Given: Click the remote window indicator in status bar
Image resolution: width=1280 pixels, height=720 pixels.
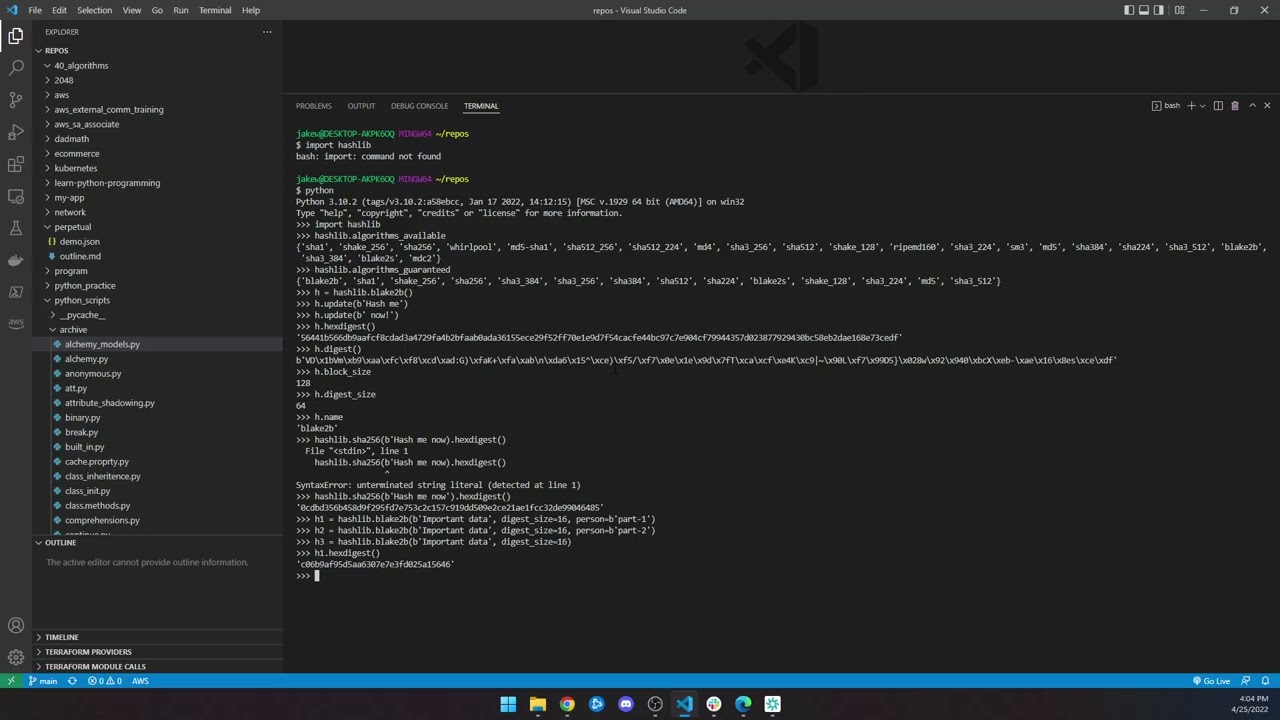Looking at the screenshot, I should 11,681.
